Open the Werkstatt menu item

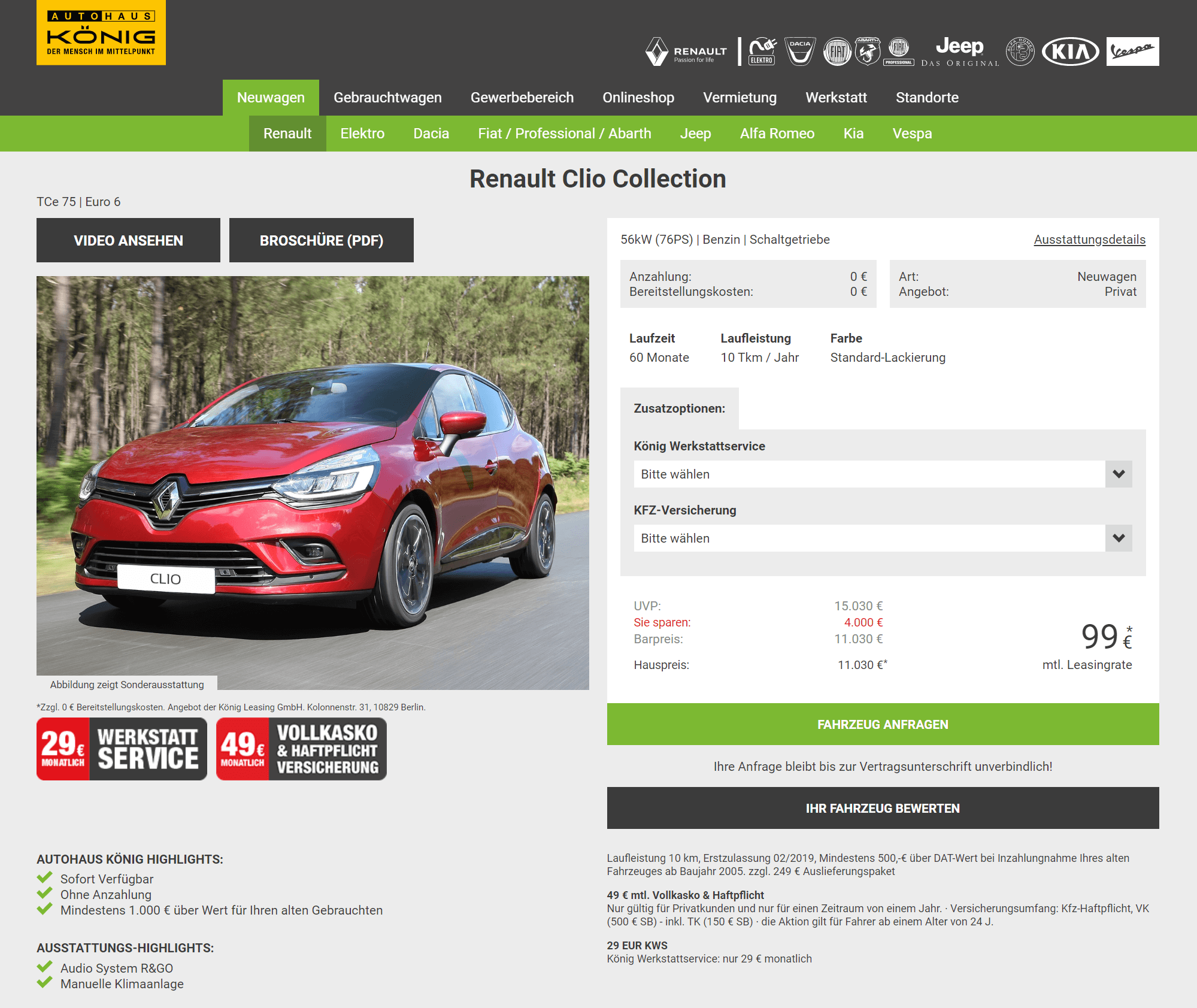point(836,98)
